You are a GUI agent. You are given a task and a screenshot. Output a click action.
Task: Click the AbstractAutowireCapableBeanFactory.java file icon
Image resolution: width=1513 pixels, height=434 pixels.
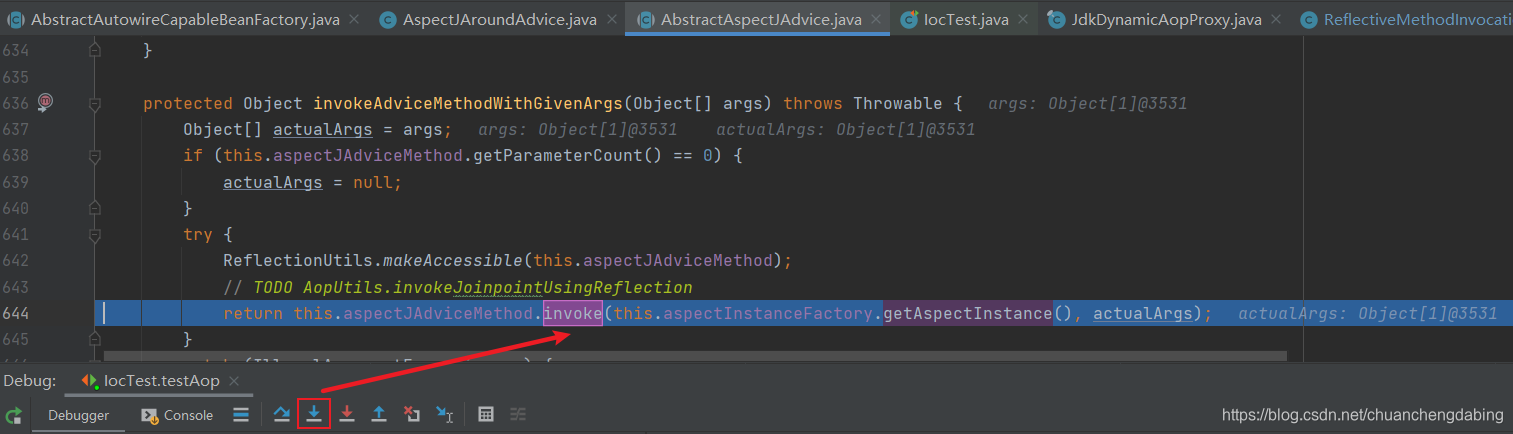pyautogui.click(x=15, y=19)
